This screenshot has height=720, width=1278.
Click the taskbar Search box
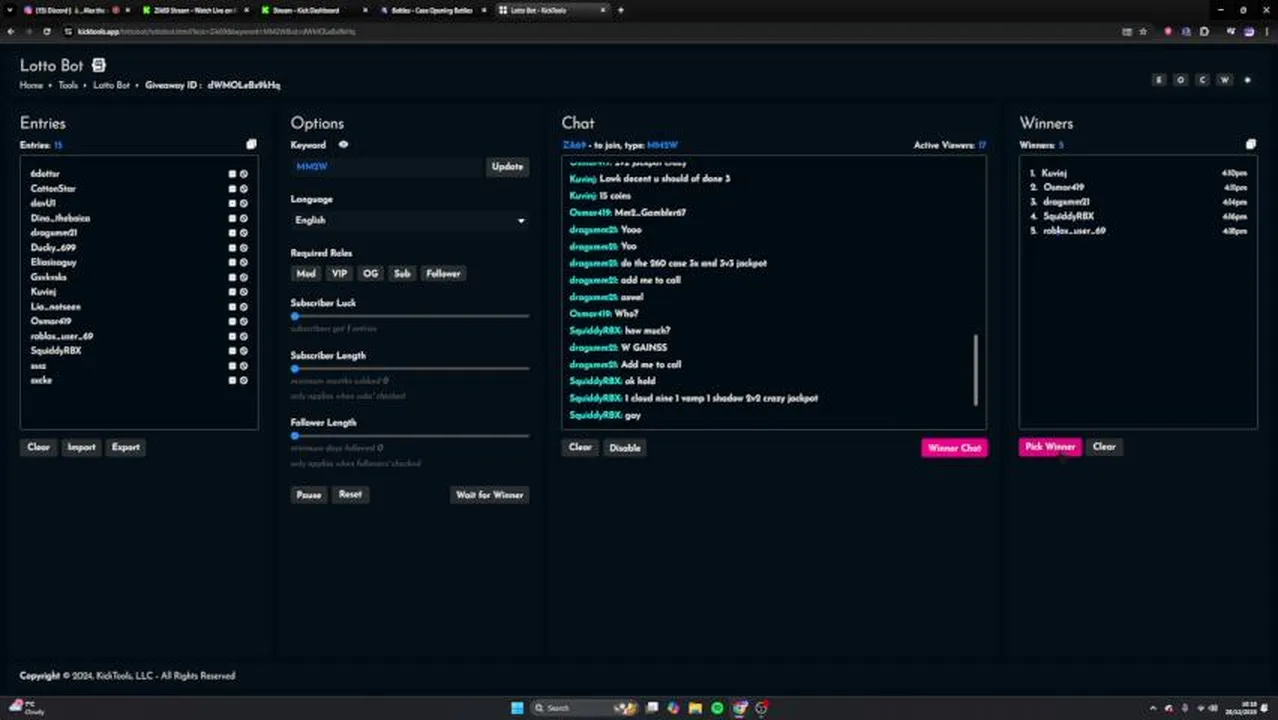[x=585, y=708]
